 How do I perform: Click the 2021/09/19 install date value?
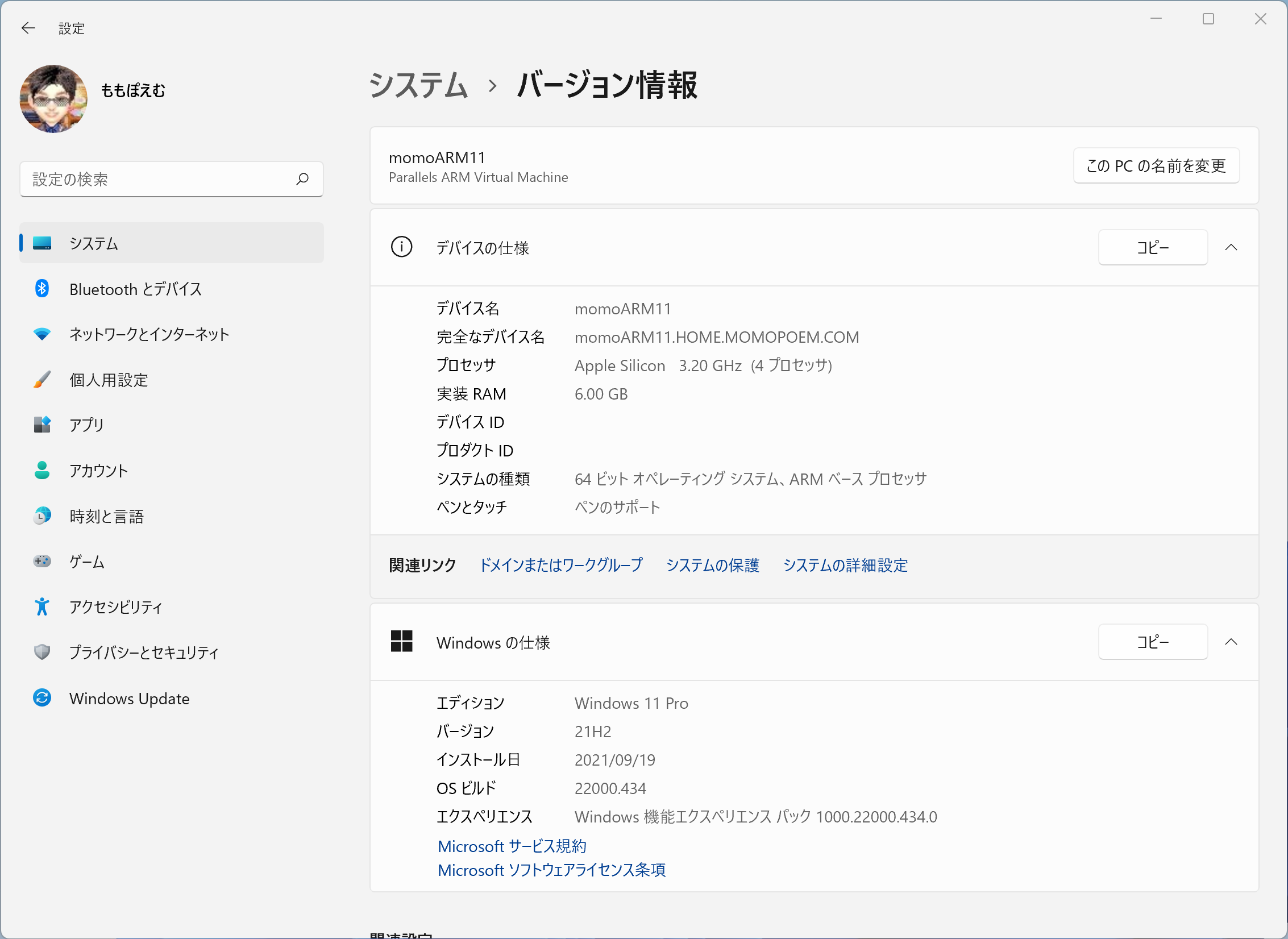(614, 760)
